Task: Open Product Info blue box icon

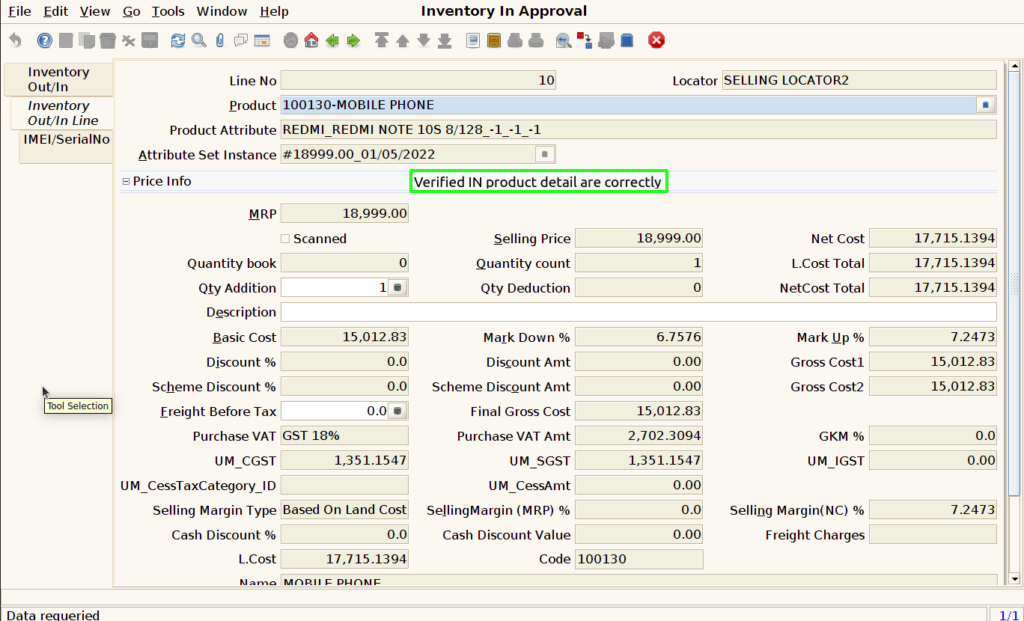Action: coord(627,40)
